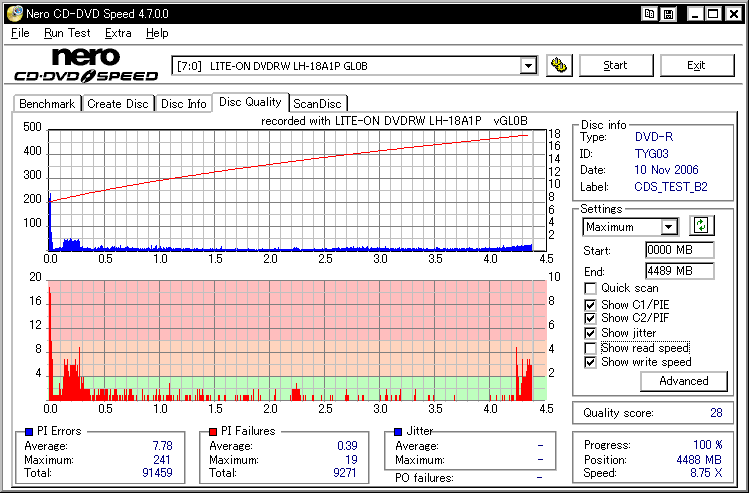The width and height of the screenshot is (749, 493).
Task: Click the Exit button
Action: pos(696,66)
